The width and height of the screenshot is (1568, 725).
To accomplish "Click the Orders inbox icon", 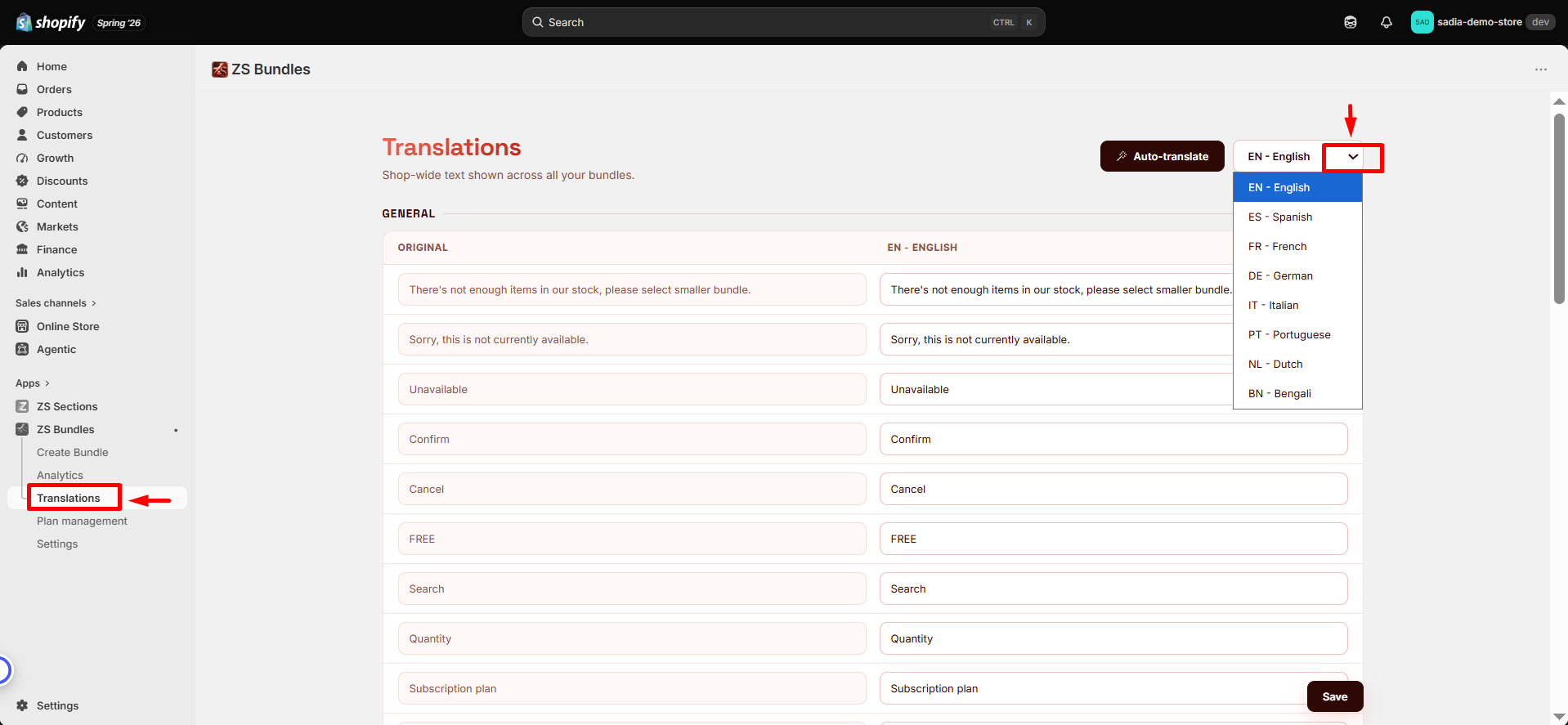I will coord(22,89).
